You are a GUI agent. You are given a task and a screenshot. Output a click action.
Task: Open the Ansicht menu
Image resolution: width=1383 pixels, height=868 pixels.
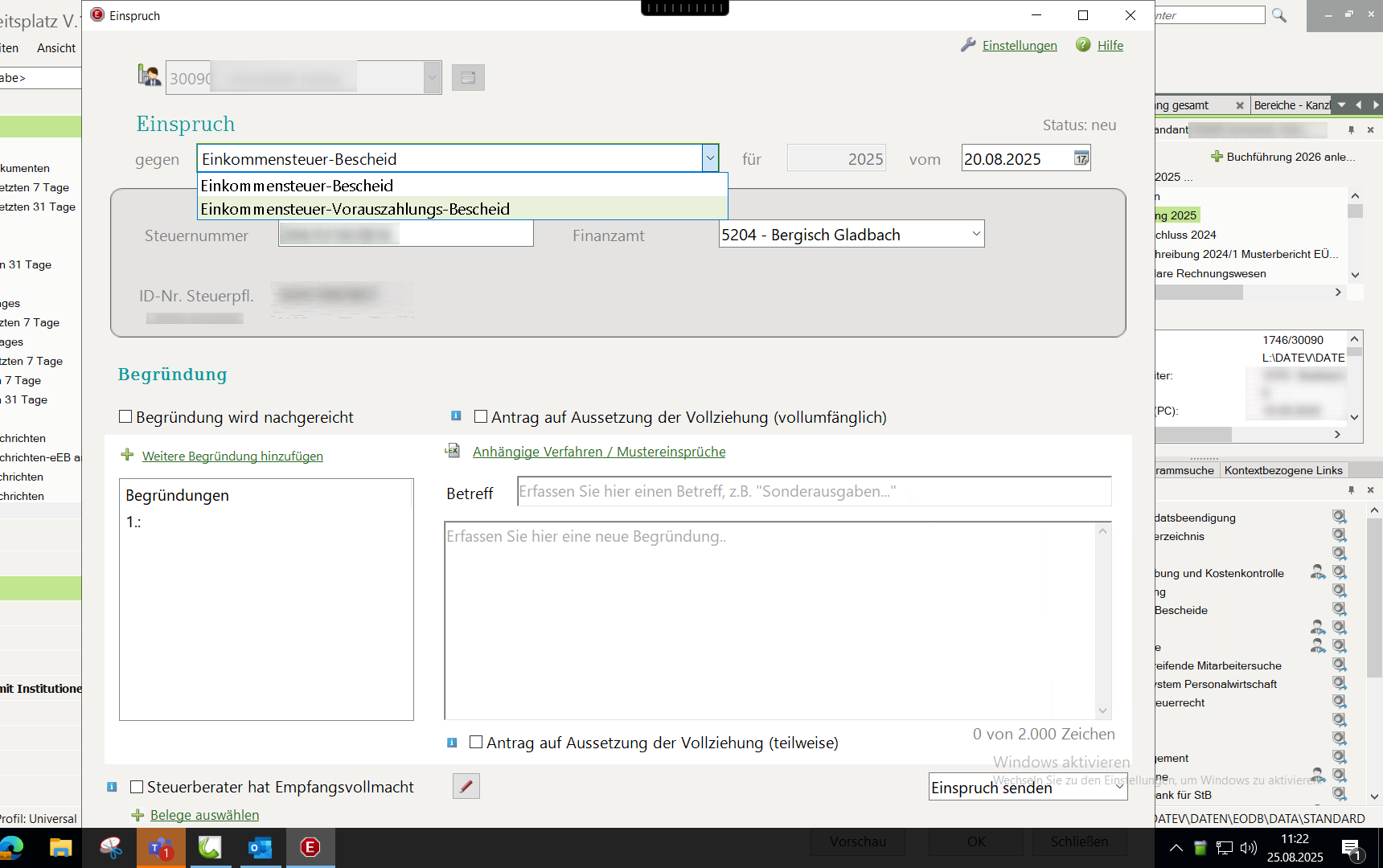[56, 48]
